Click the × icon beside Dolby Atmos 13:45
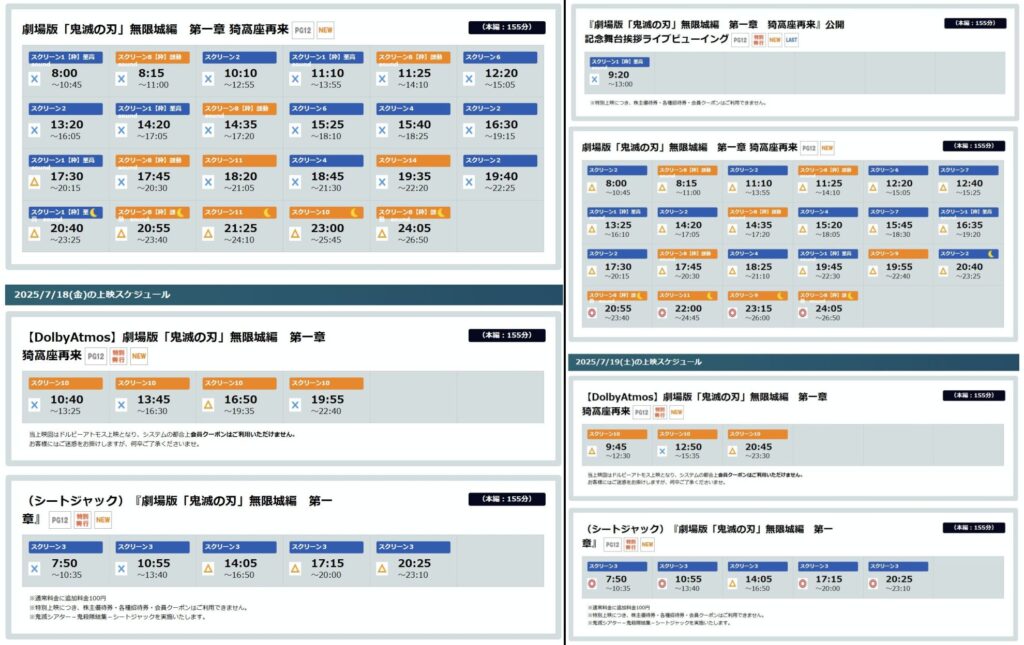The image size is (1024, 645). click(121, 405)
